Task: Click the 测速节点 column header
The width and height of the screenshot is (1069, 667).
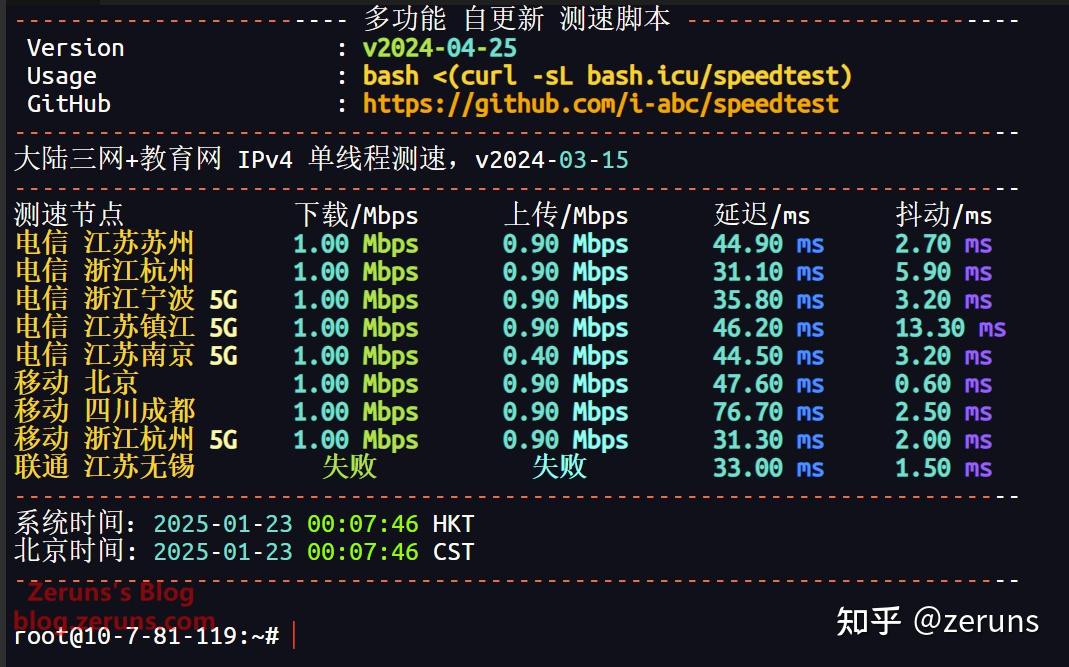Action: point(69,214)
